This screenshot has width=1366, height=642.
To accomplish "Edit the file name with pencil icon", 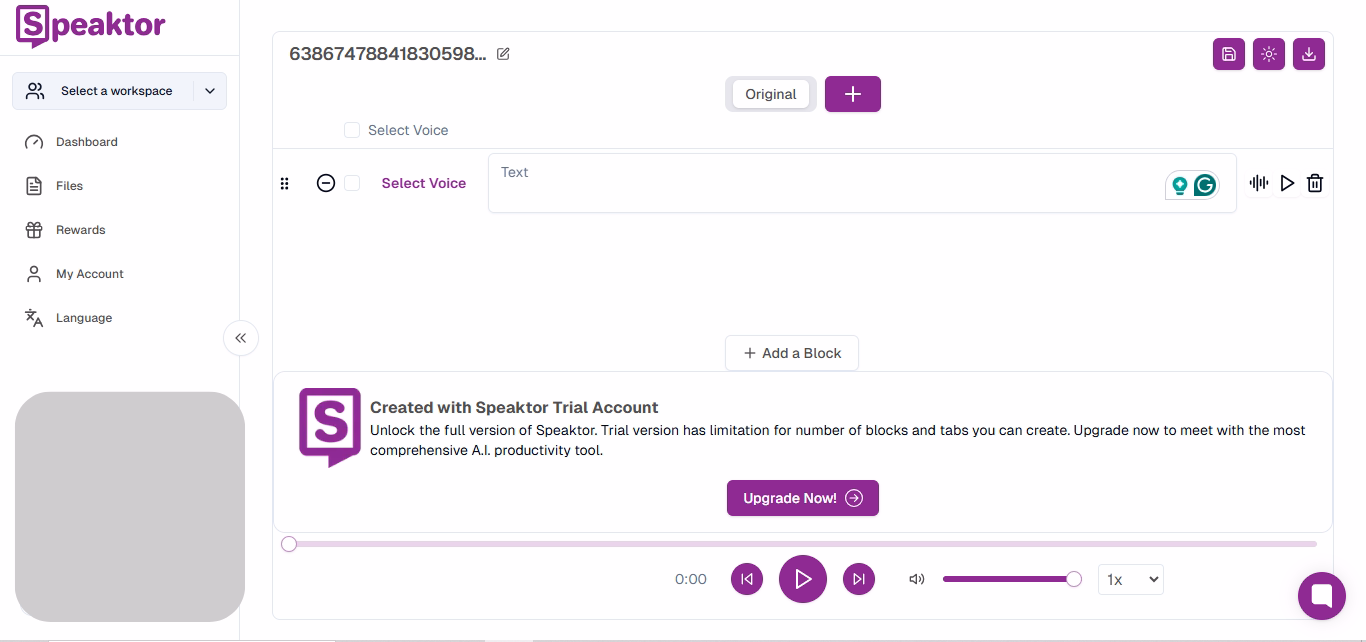I will (x=503, y=54).
